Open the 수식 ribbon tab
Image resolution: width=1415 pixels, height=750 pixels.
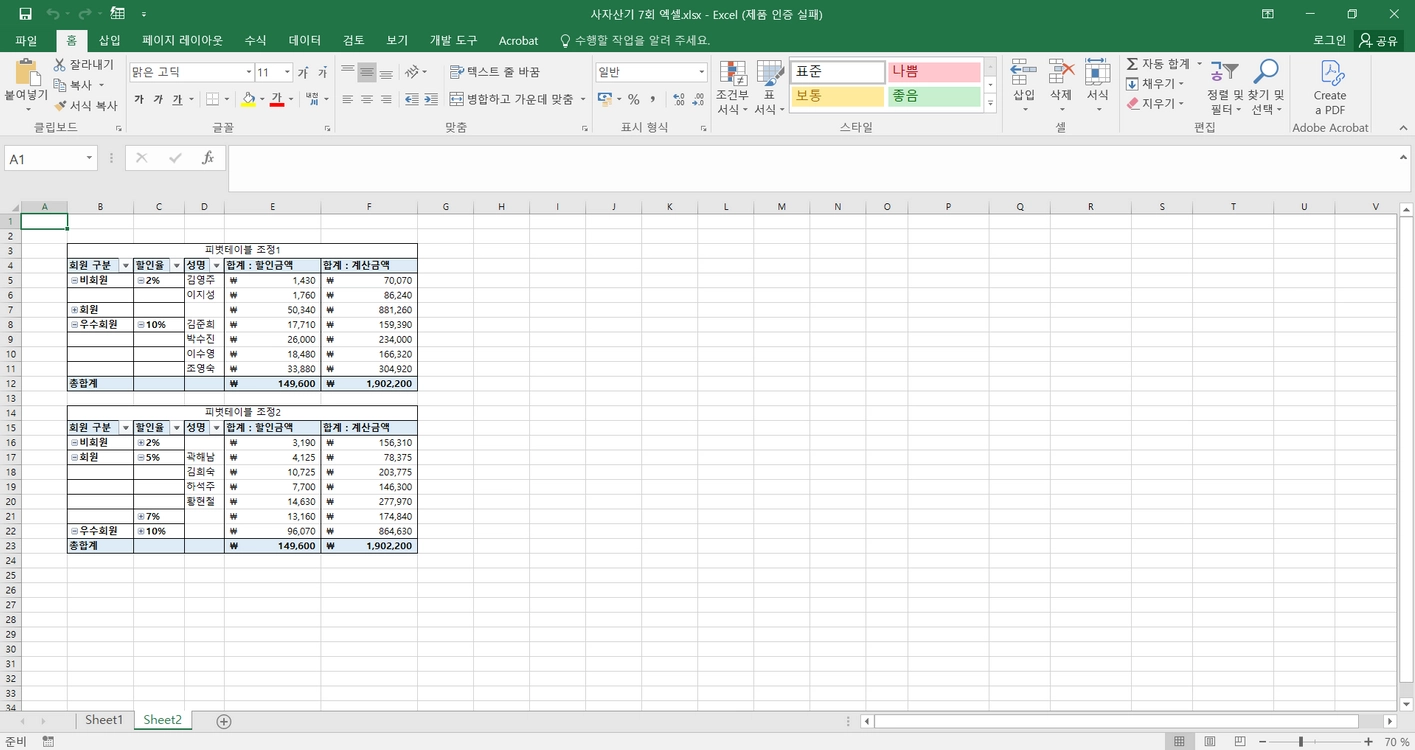click(x=256, y=41)
